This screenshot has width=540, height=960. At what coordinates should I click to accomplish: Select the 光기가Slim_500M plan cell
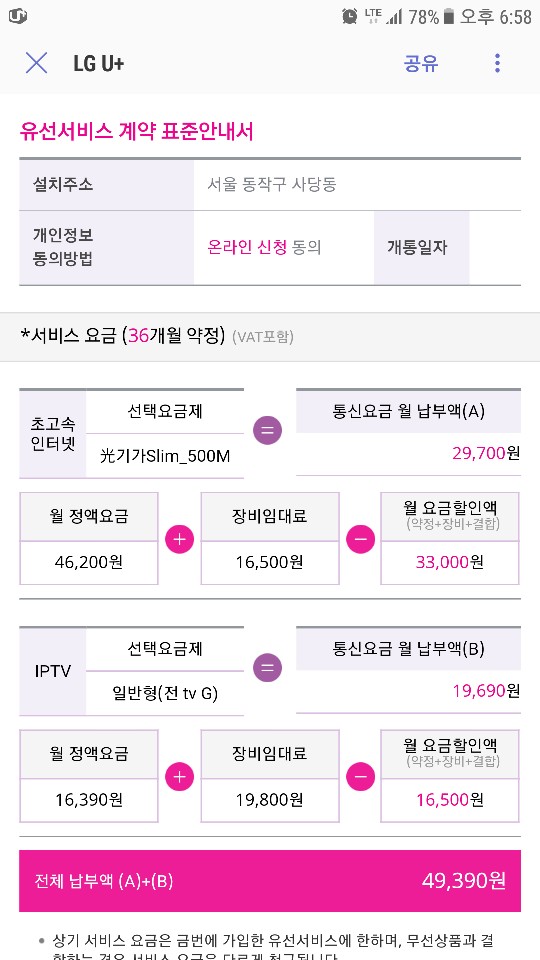pos(165,456)
